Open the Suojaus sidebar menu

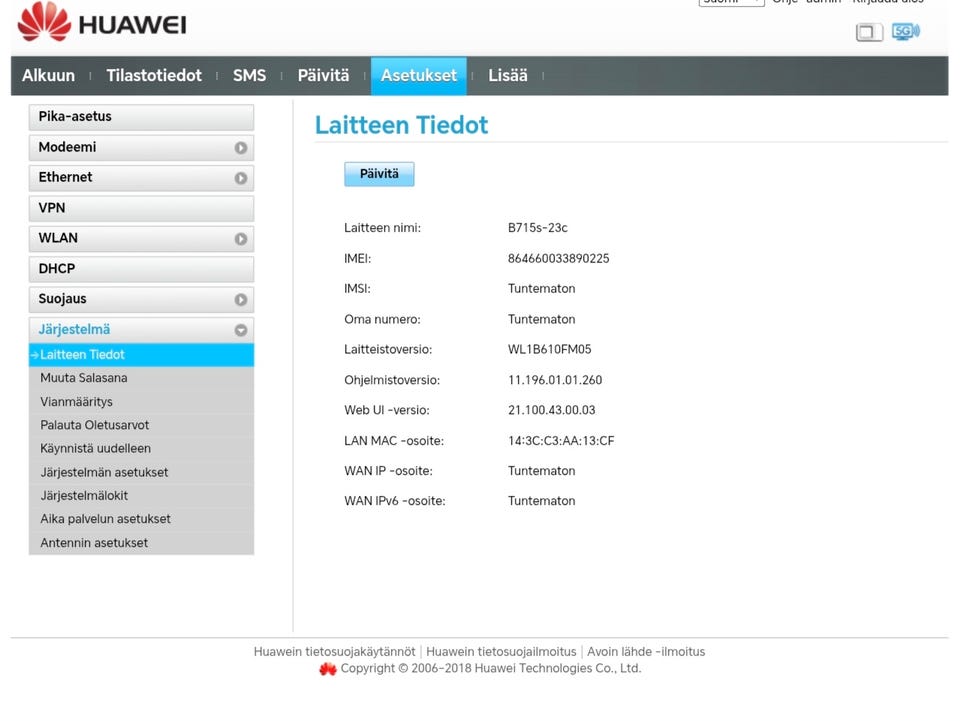(x=141, y=299)
